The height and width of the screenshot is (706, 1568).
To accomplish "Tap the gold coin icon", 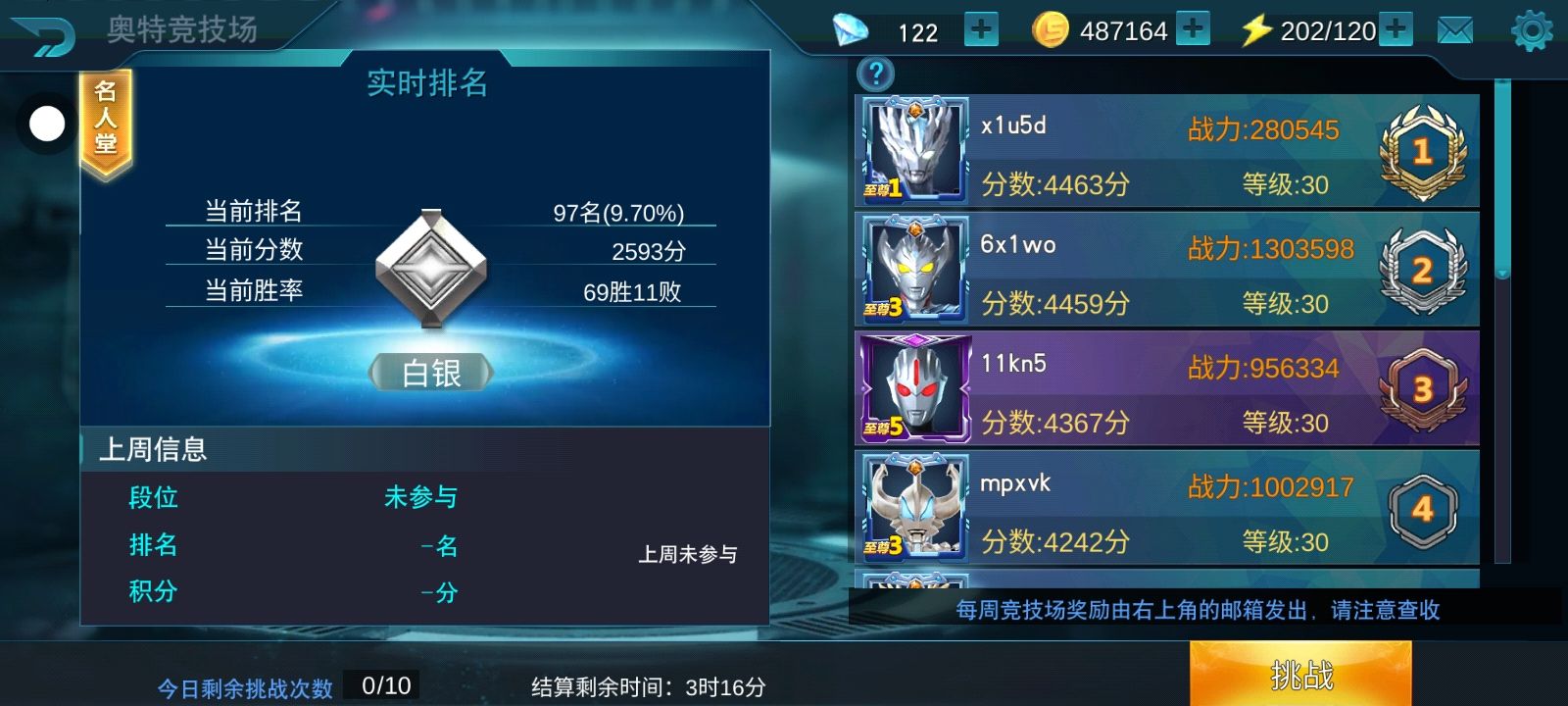I will point(1051,30).
